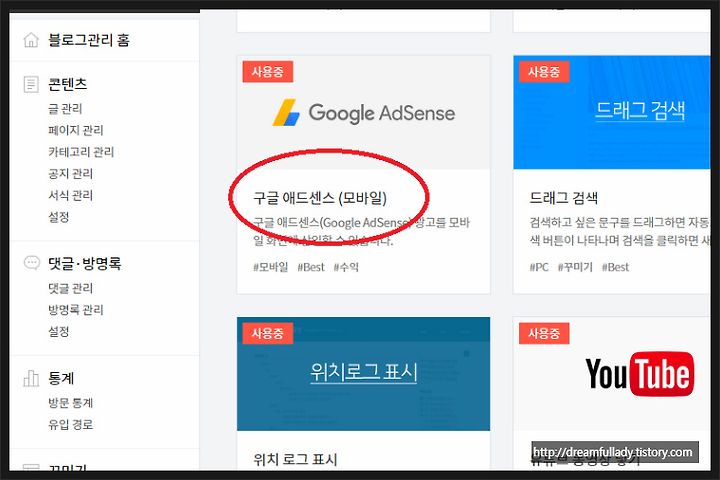The height and width of the screenshot is (480, 720).
Task: Select the #꾸미기 tag
Action: [575, 267]
